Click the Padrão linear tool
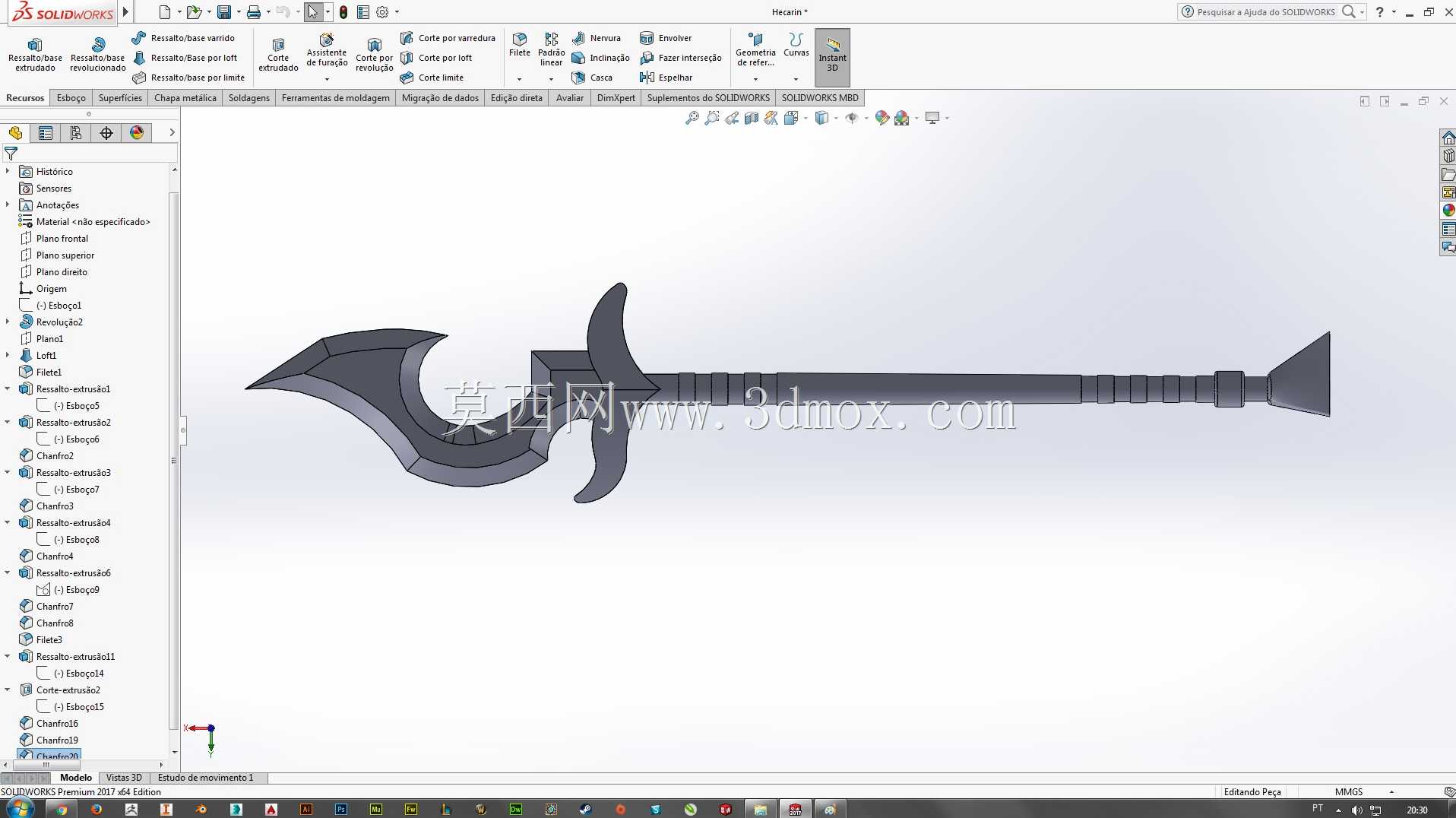Screen dimensions: 1456x818 551,49
